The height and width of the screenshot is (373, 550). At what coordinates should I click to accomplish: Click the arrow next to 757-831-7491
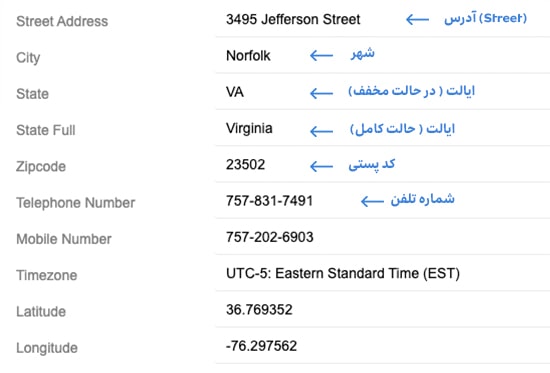click(x=372, y=201)
